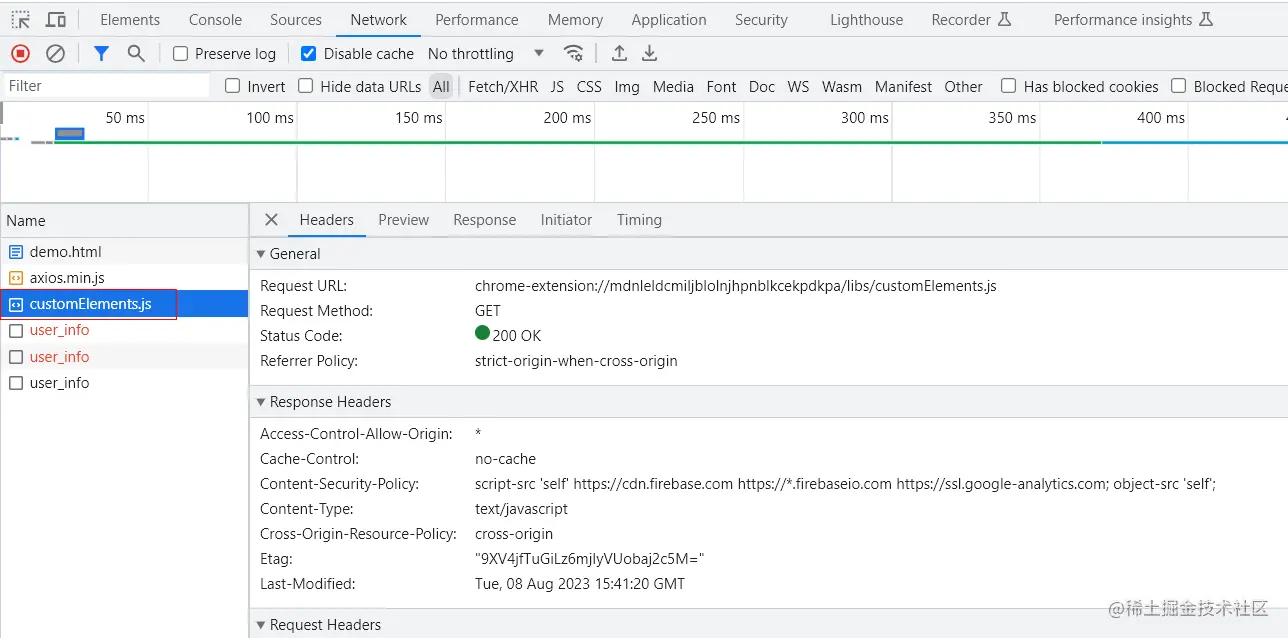Activate the inspect element picker icon

(20, 20)
